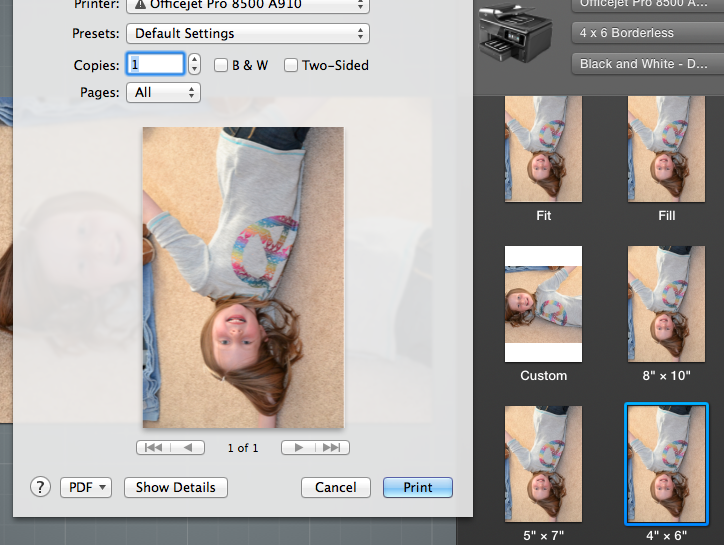724x545 pixels.
Task: Jump to last page in preview
Action: 333,448
